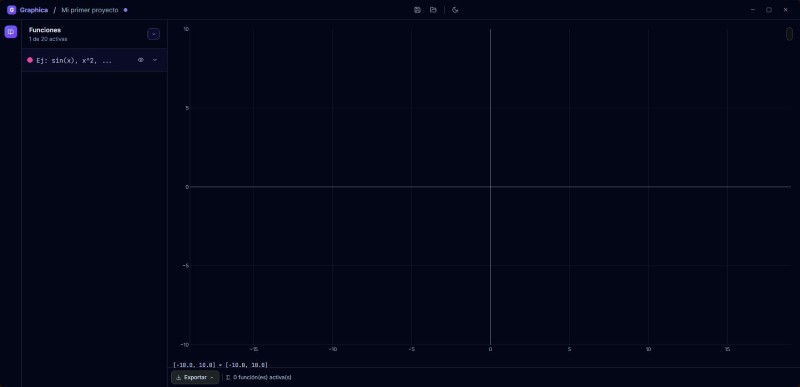Close the Graphica window
Image resolution: width=800 pixels, height=387 pixels.
(785, 10)
